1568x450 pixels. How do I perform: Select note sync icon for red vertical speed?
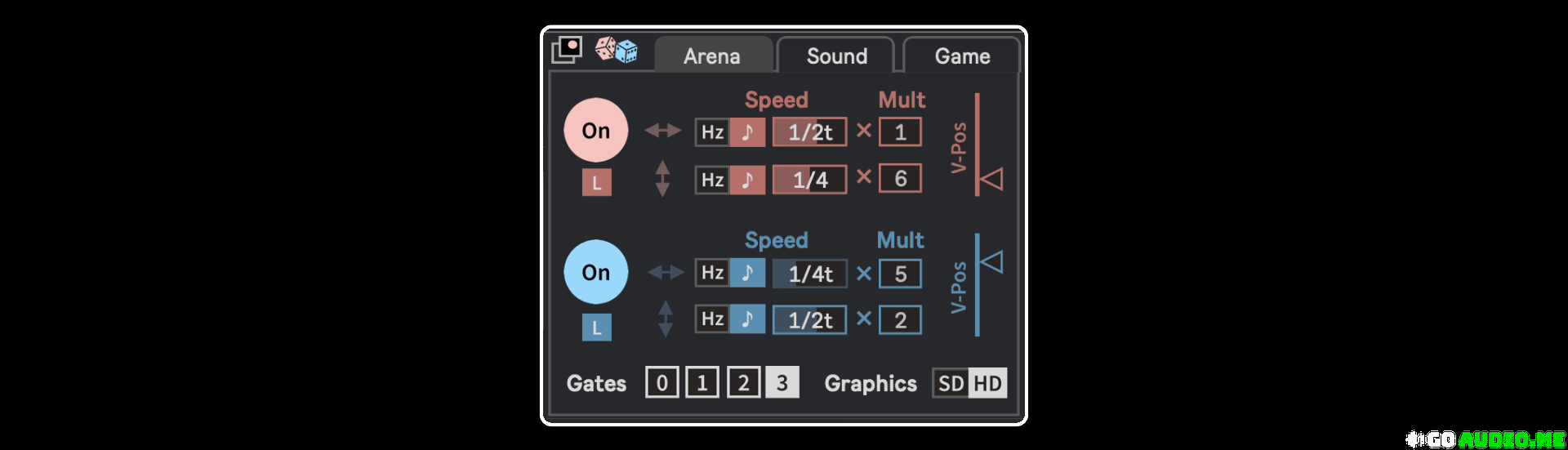coord(747,180)
